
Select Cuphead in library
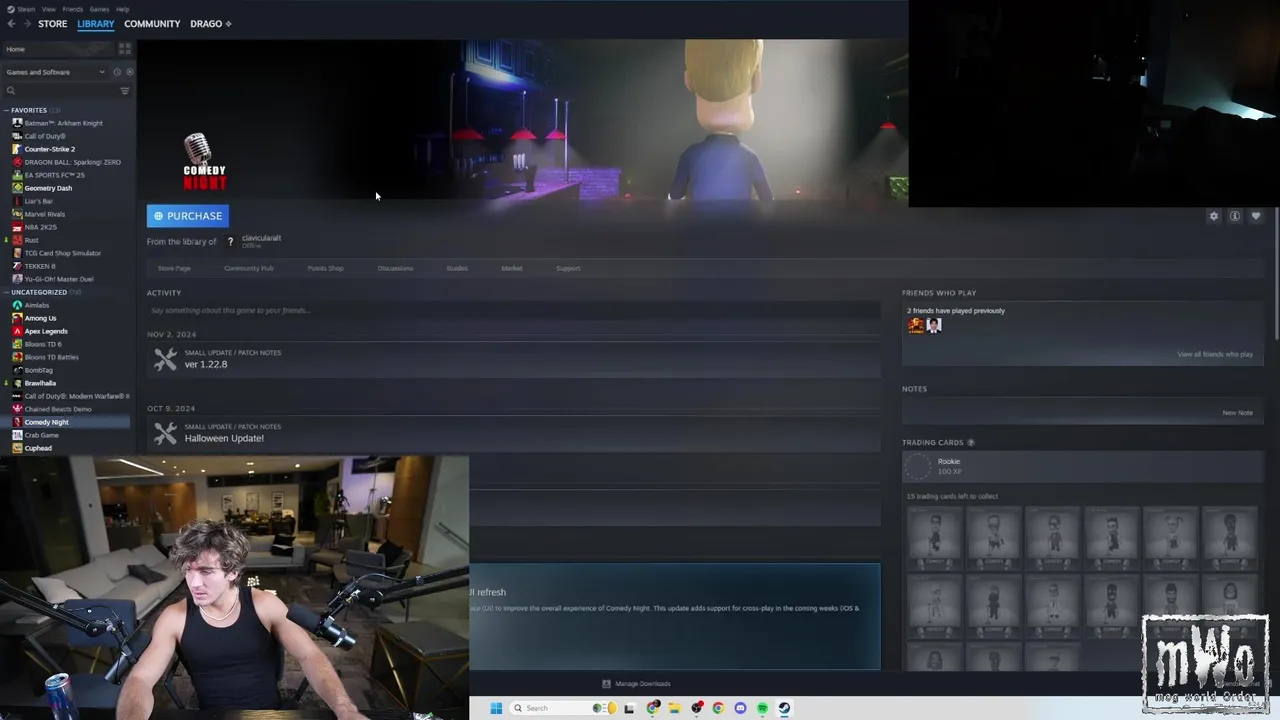pos(38,448)
